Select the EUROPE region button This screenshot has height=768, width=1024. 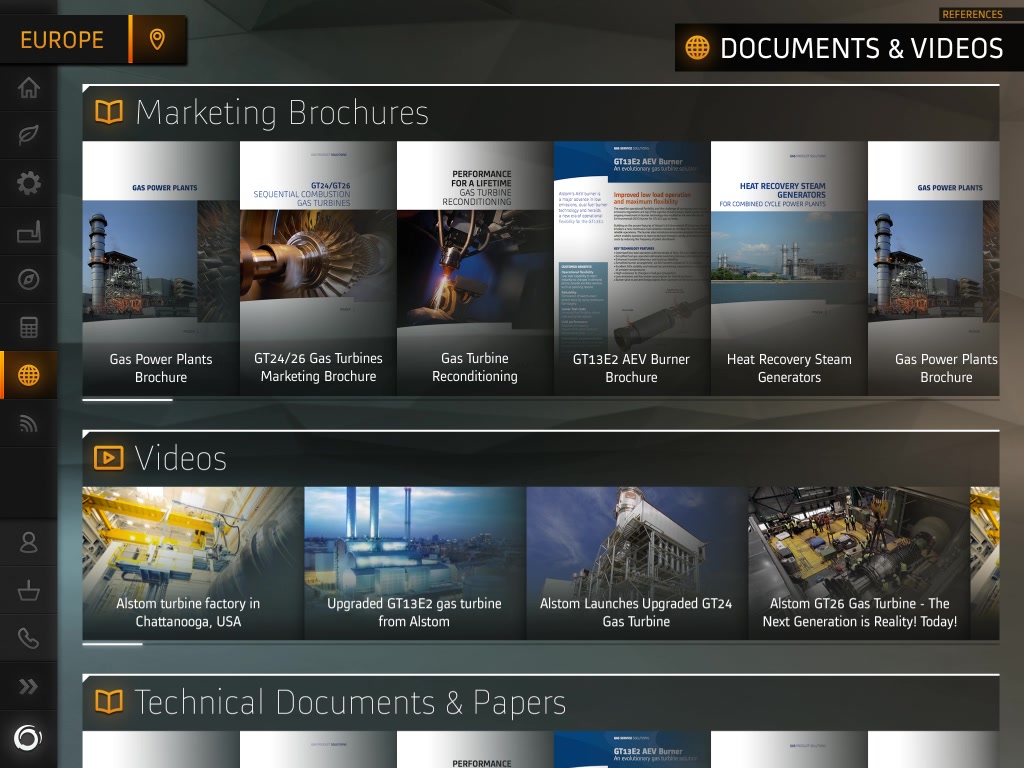pyautogui.click(x=63, y=40)
